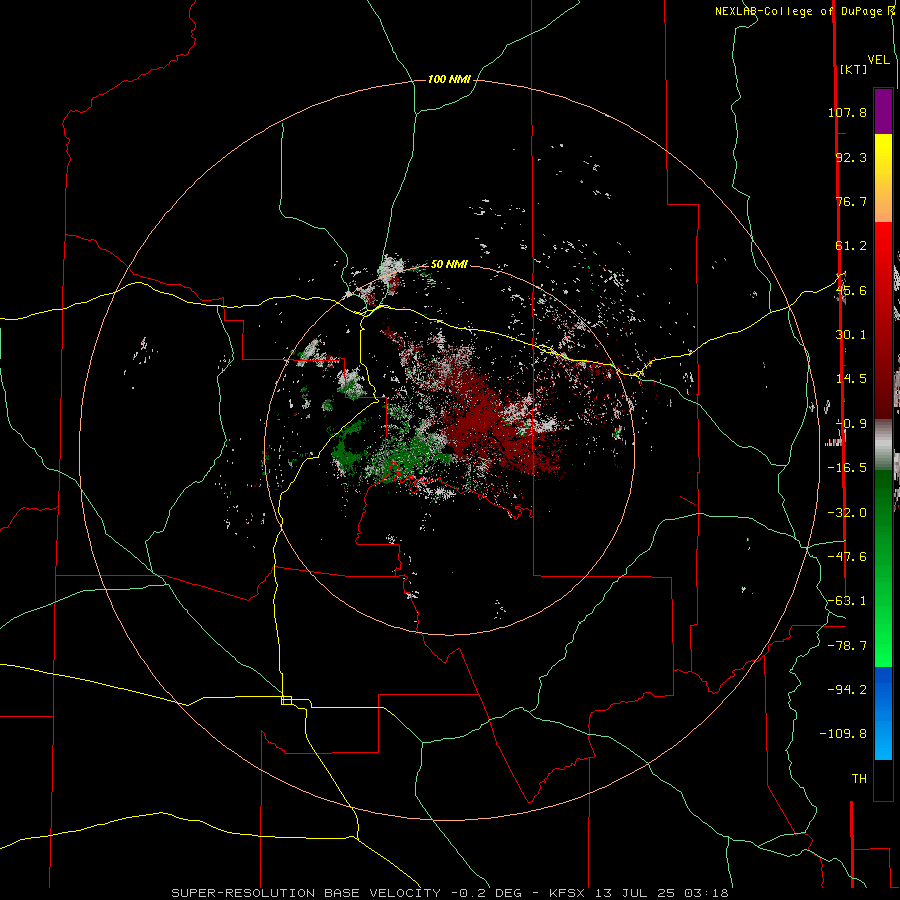The height and width of the screenshot is (900, 900).
Task: Select the -63.1 velocity scale value
Action: (847, 601)
